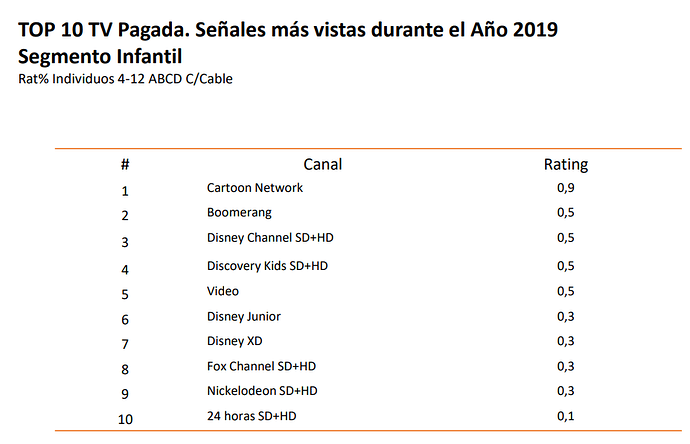Viewport: 690px width, 444px height.
Task: Select rank number 1
Action: [125, 191]
